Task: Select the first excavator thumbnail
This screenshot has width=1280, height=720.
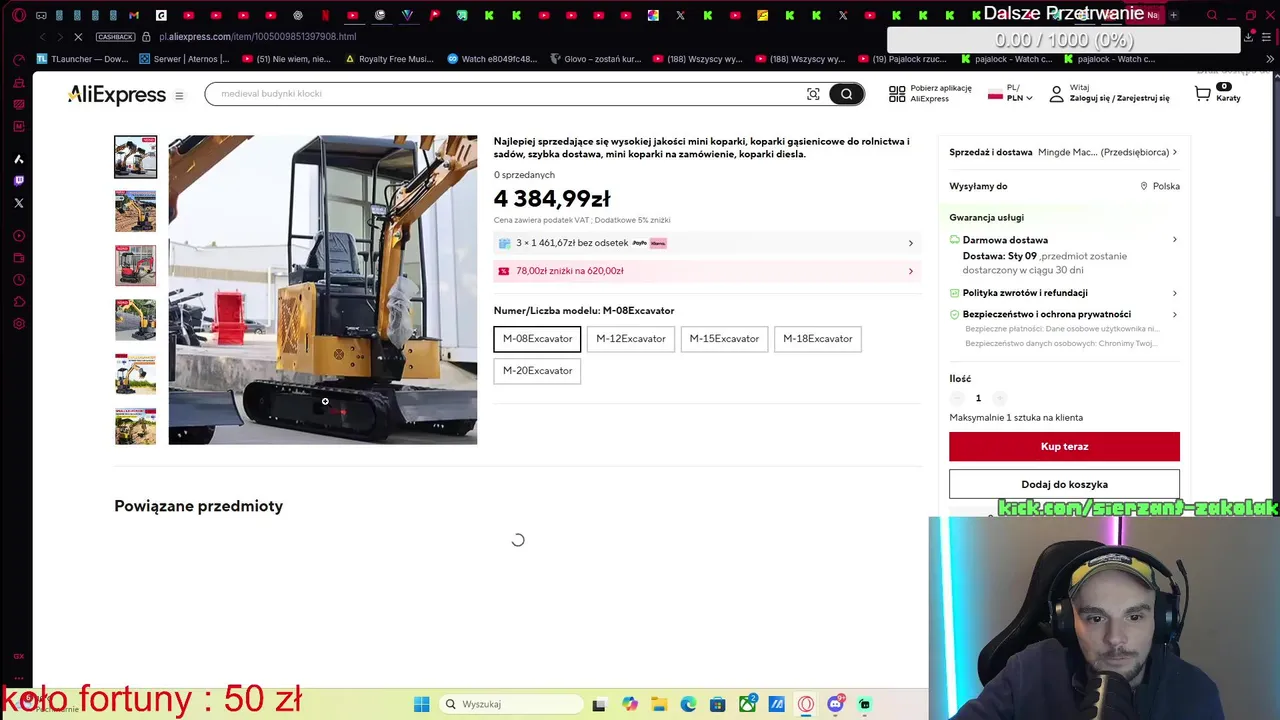Action: (135, 157)
